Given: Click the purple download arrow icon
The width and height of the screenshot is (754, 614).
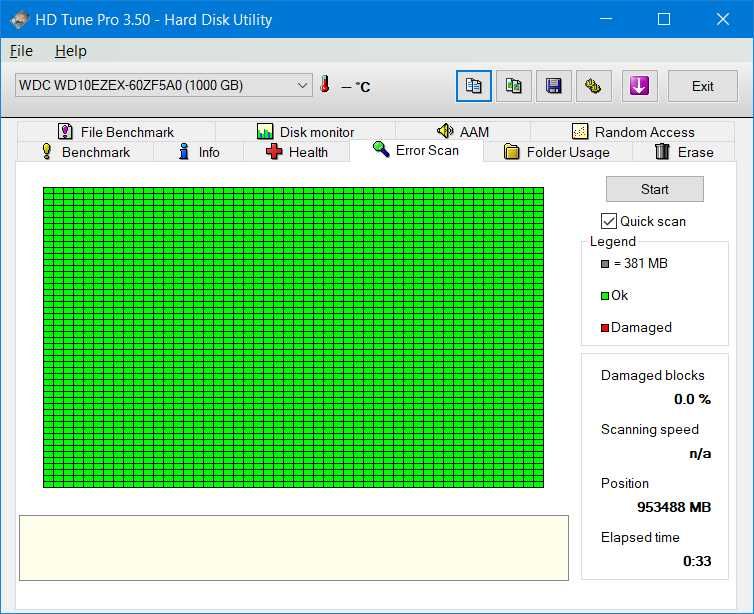Looking at the screenshot, I should (639, 86).
